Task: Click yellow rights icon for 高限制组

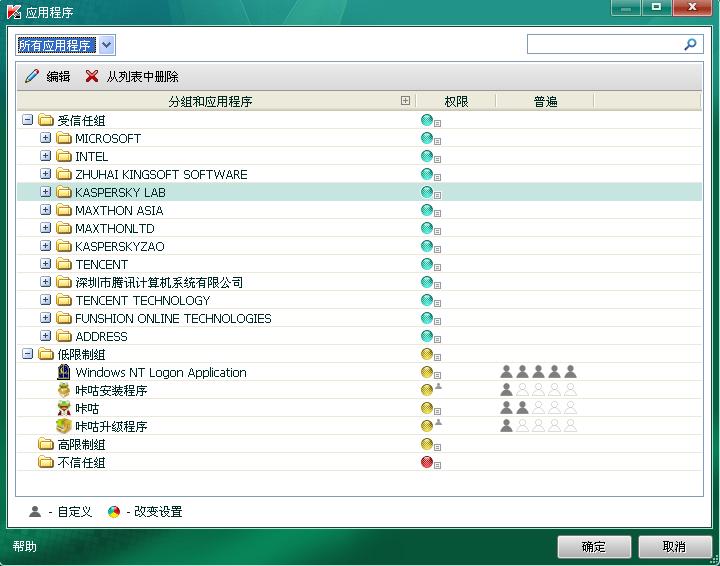Action: 427,444
